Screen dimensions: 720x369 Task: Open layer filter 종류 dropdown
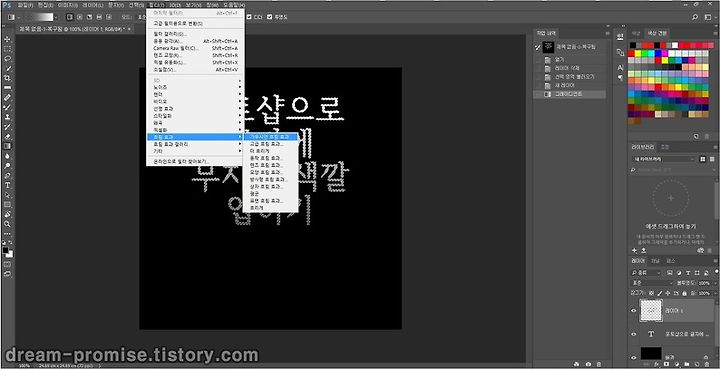point(646,273)
